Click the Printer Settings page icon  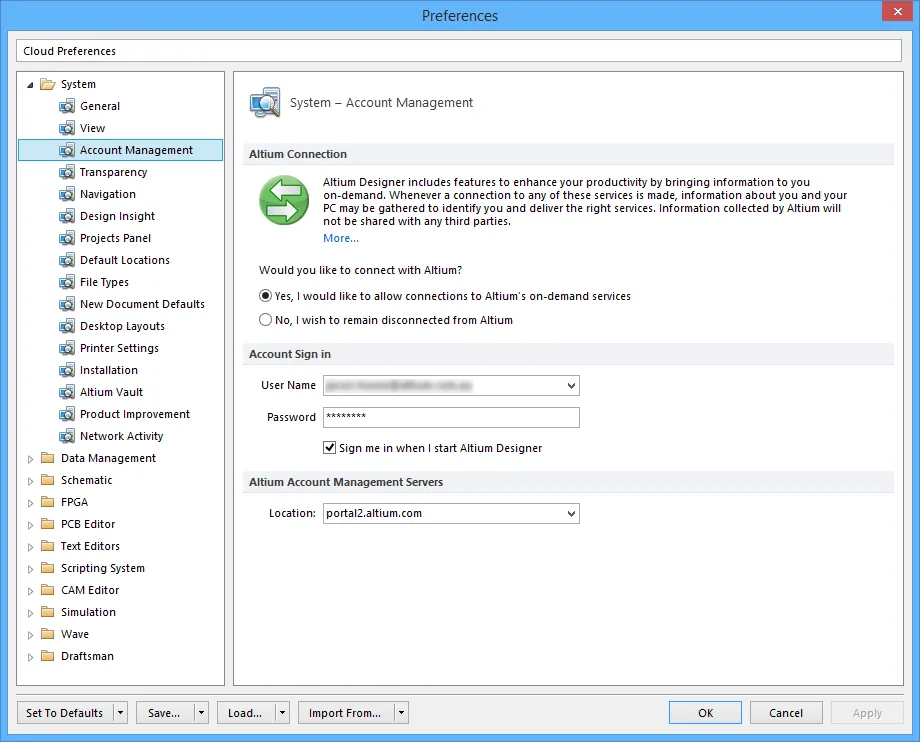67,348
